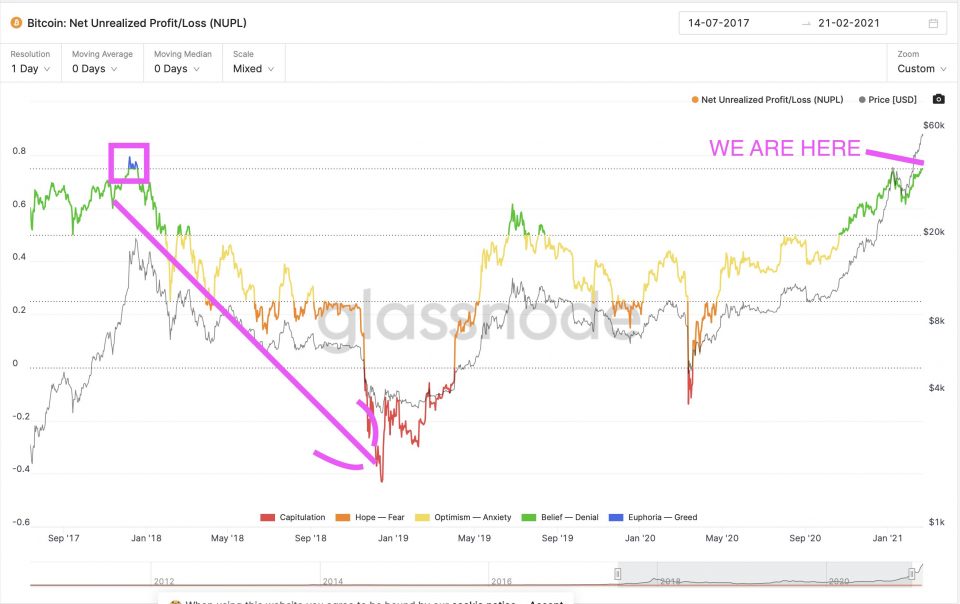
Task: Click the start date 14-07-2017 field
Action: tap(724, 23)
